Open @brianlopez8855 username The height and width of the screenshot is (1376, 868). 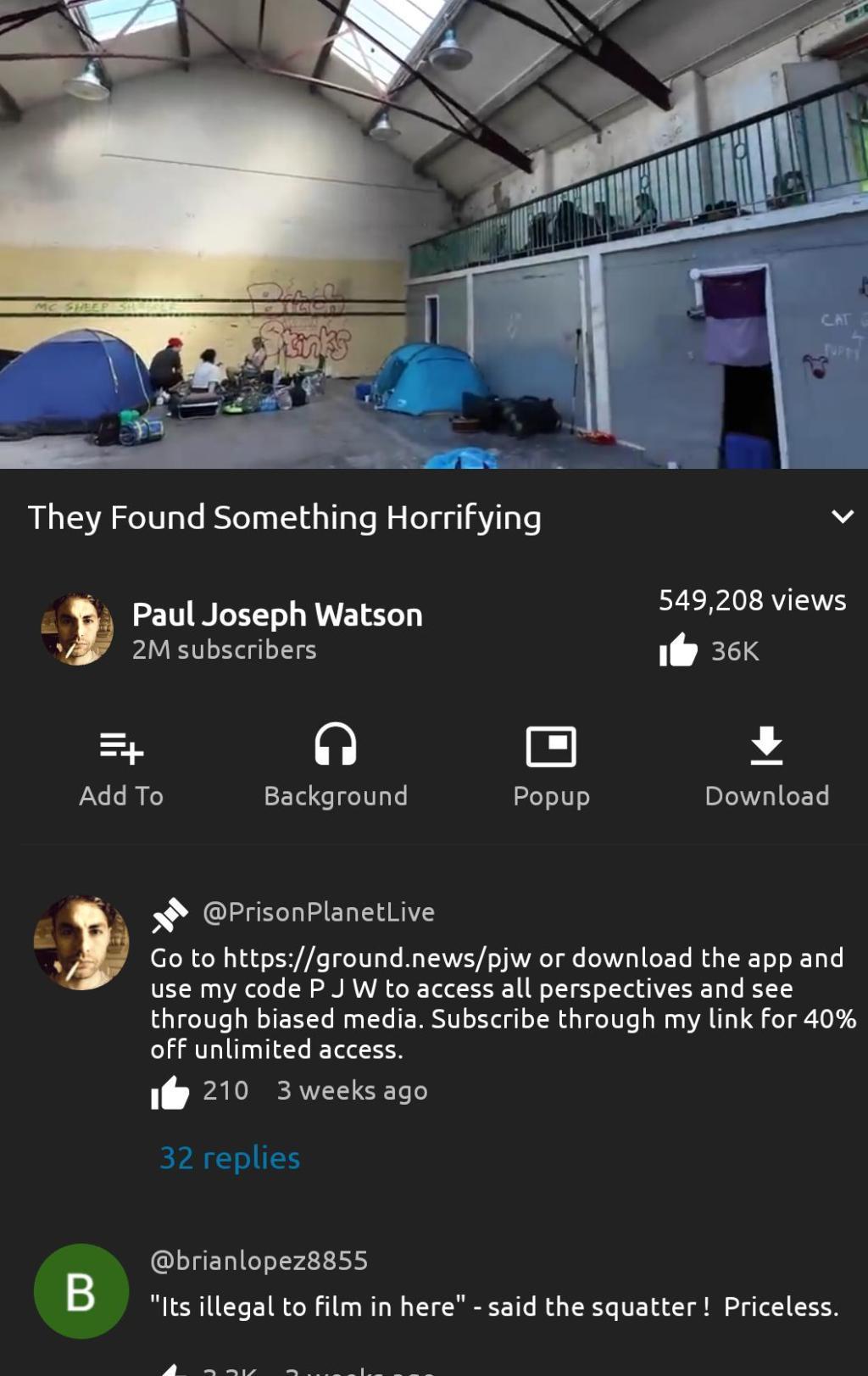(x=259, y=1261)
